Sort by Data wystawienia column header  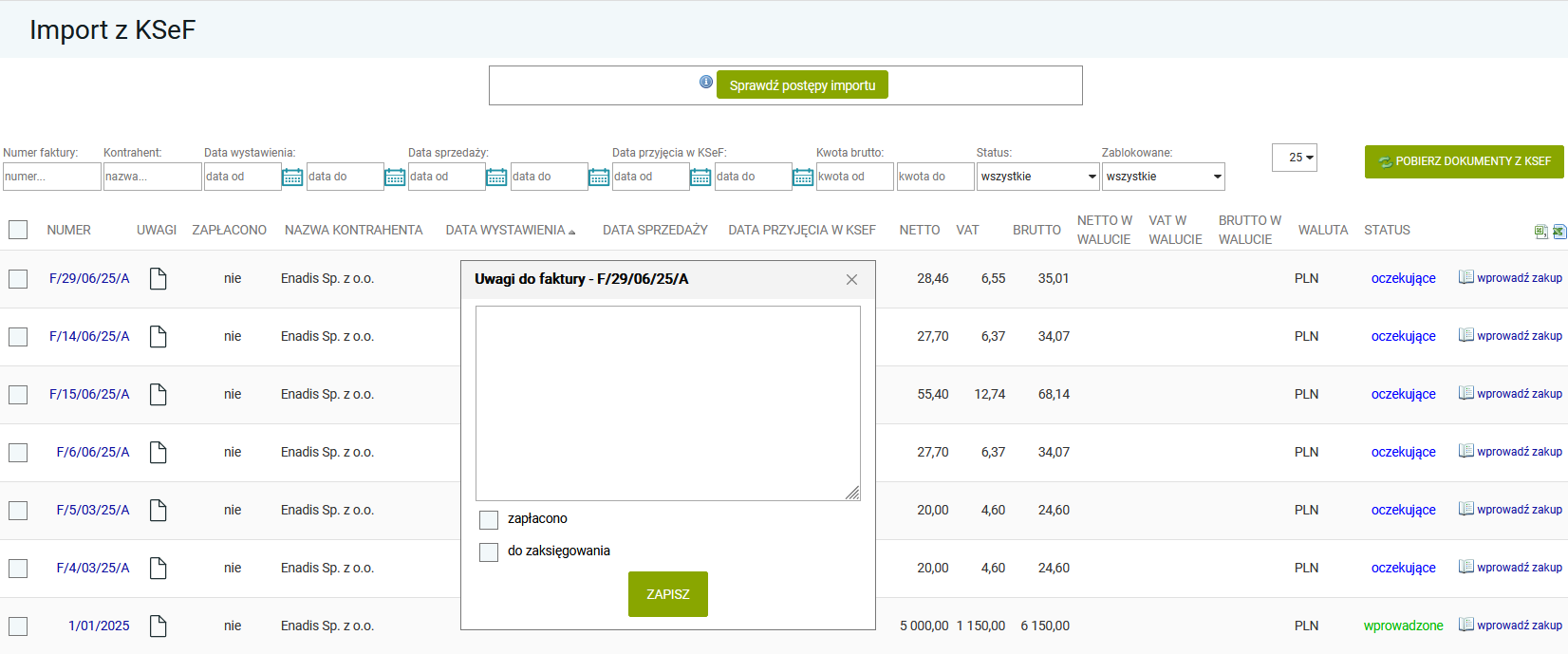coord(506,230)
